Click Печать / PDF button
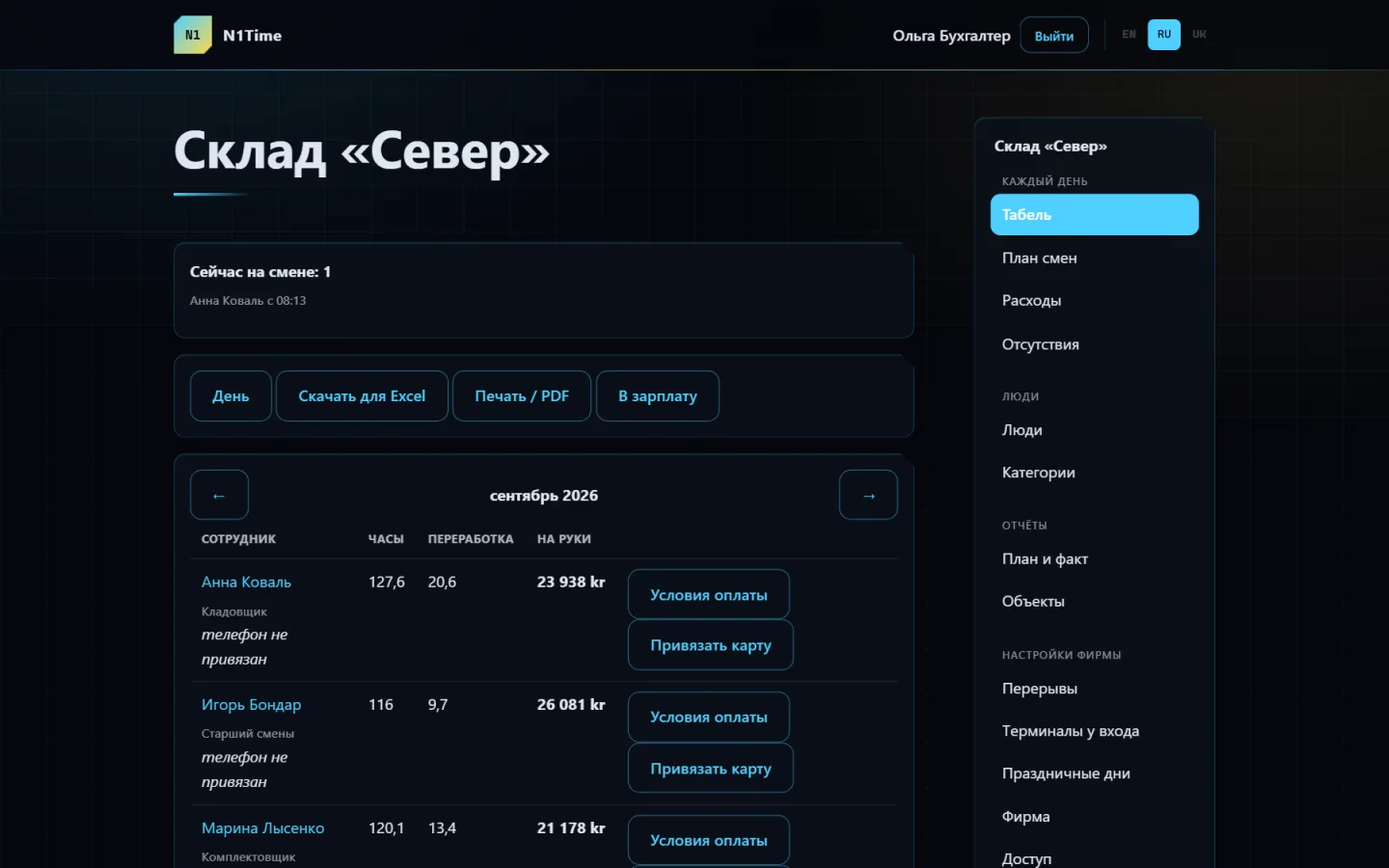Screen dimensions: 1389x868 pos(522,396)
